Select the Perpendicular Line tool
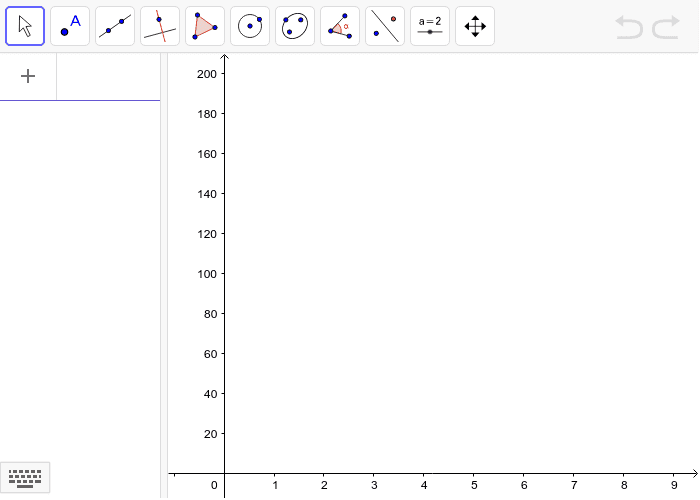Image resolution: width=700 pixels, height=500 pixels. [x=160, y=26]
